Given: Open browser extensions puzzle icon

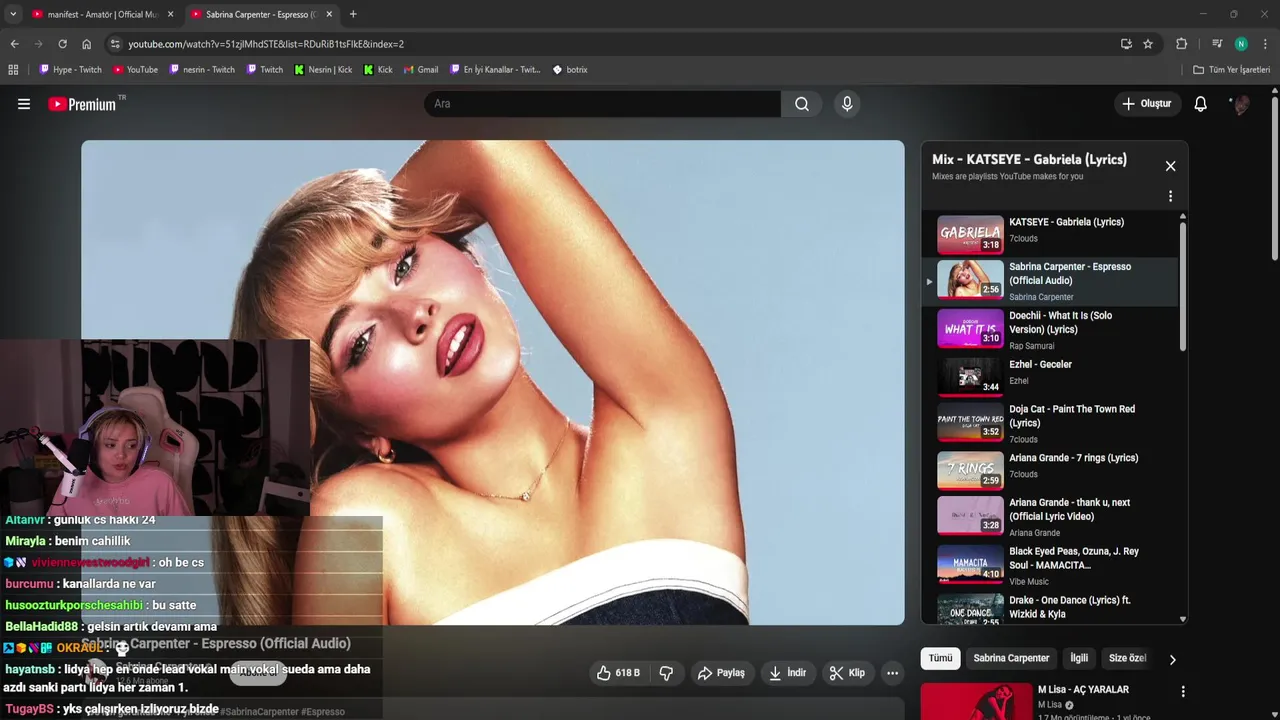Looking at the screenshot, I should tap(1181, 44).
